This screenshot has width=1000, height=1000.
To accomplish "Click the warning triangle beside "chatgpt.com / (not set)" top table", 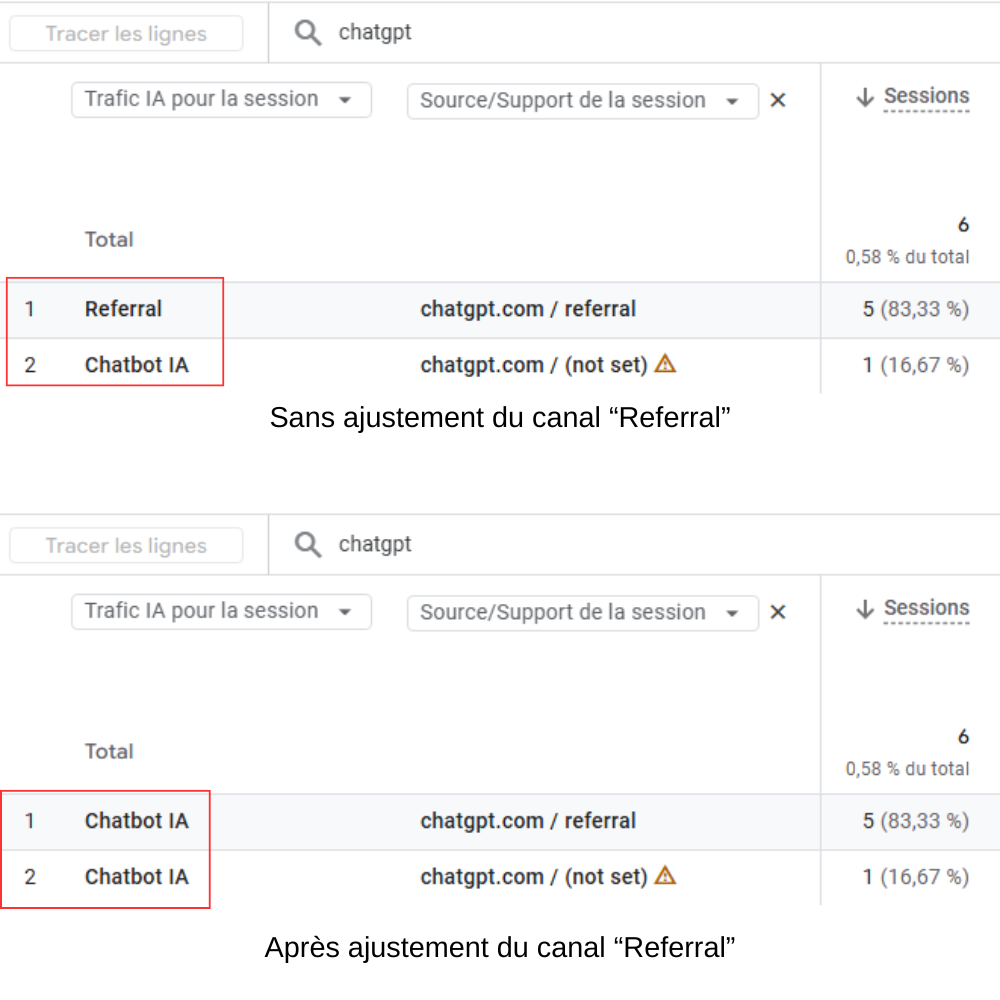I will pyautogui.click(x=664, y=365).
